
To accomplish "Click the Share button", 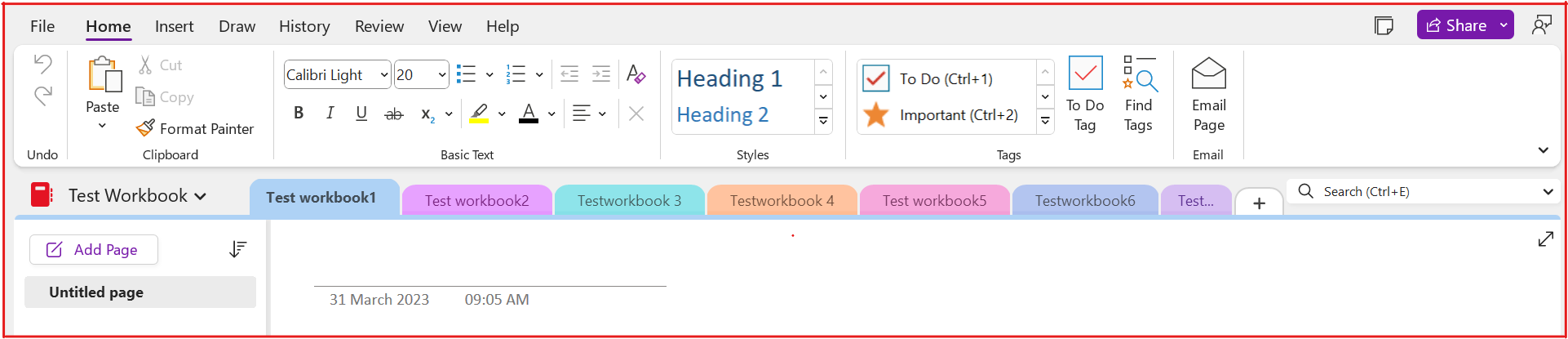I will [1456, 25].
